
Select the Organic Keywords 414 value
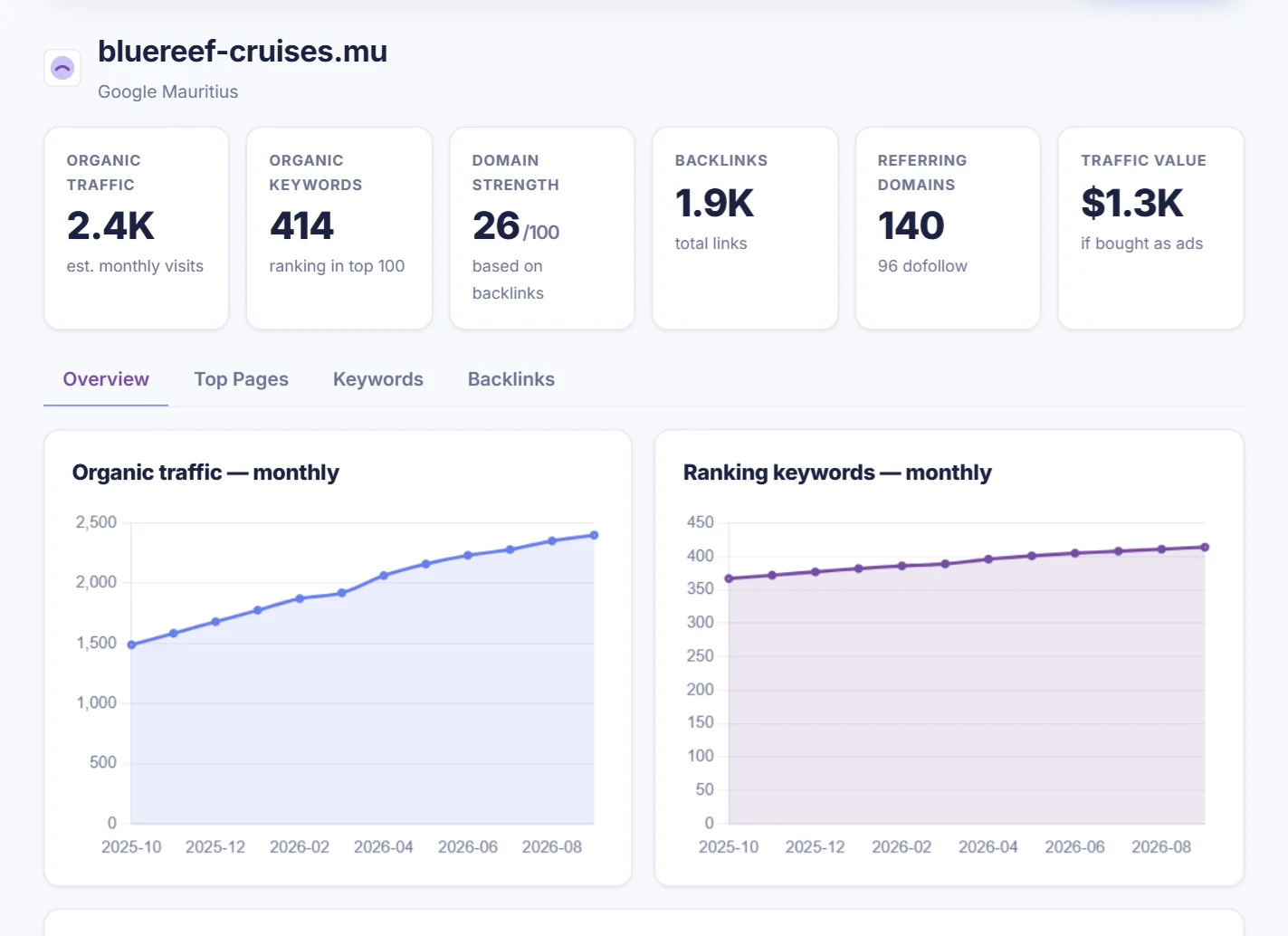click(301, 226)
